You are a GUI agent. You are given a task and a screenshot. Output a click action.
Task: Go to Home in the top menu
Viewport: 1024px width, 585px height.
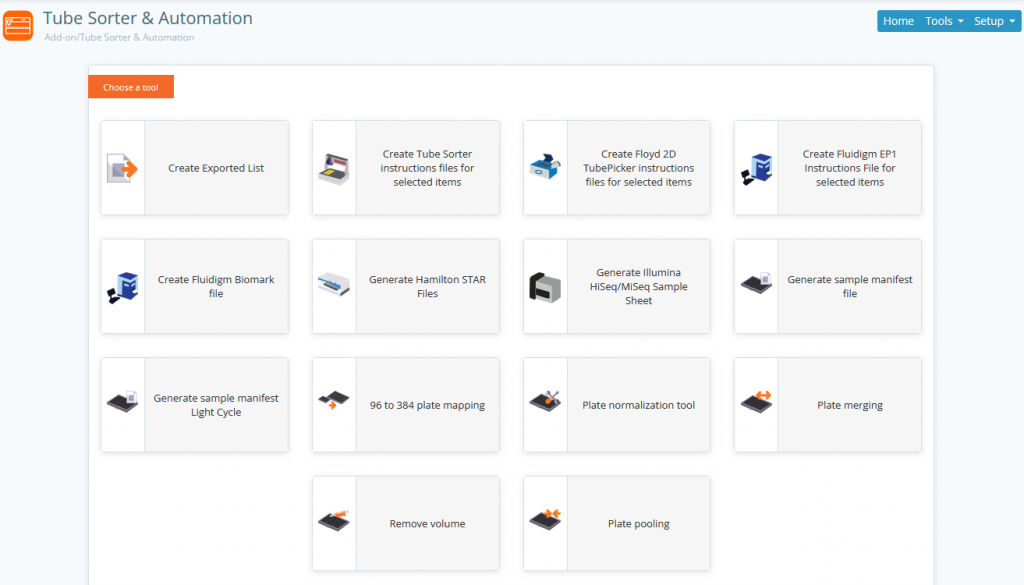coord(898,21)
